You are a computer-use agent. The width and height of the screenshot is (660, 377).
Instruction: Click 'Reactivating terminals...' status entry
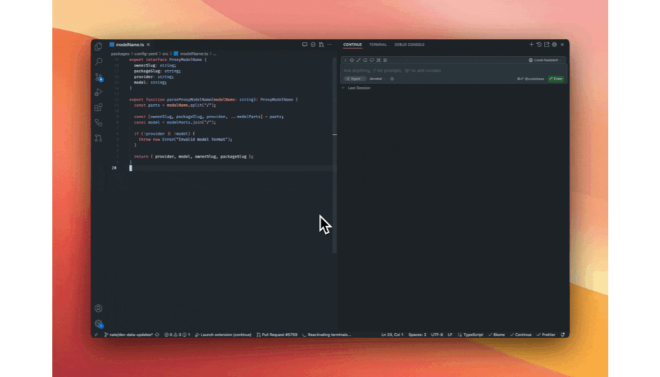pyautogui.click(x=327, y=335)
